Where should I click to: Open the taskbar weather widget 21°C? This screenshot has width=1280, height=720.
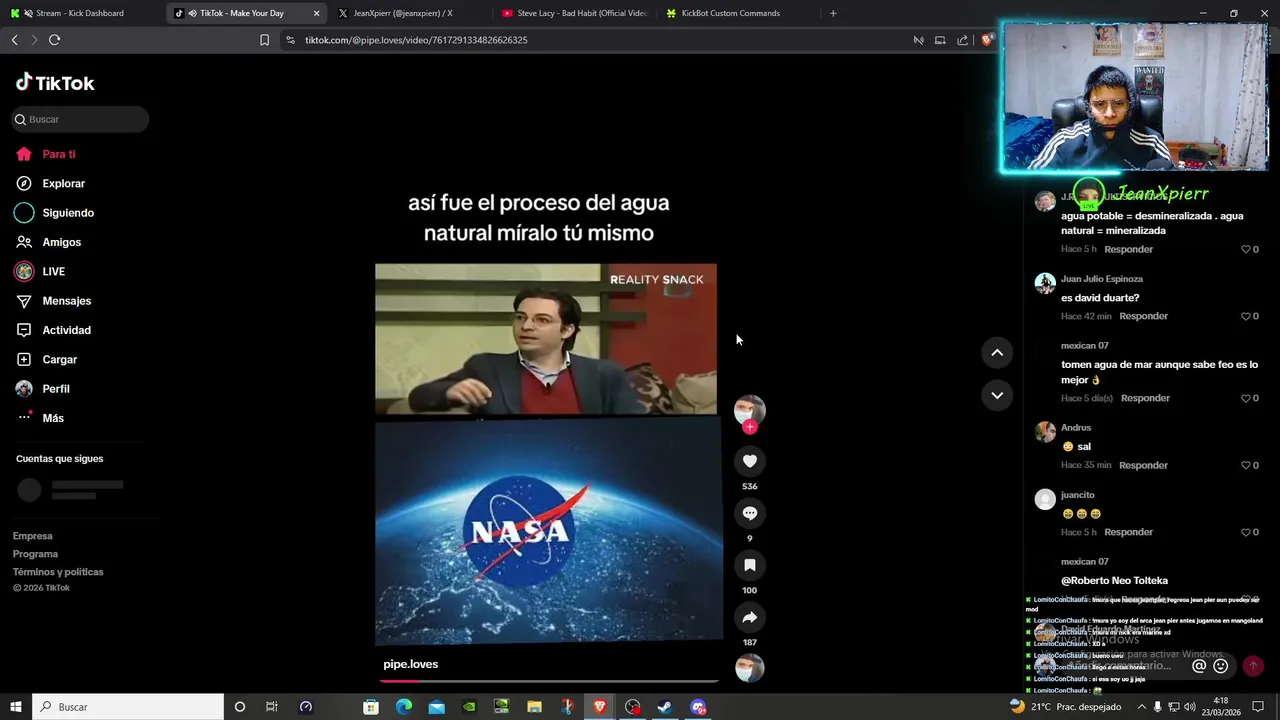(1066, 707)
